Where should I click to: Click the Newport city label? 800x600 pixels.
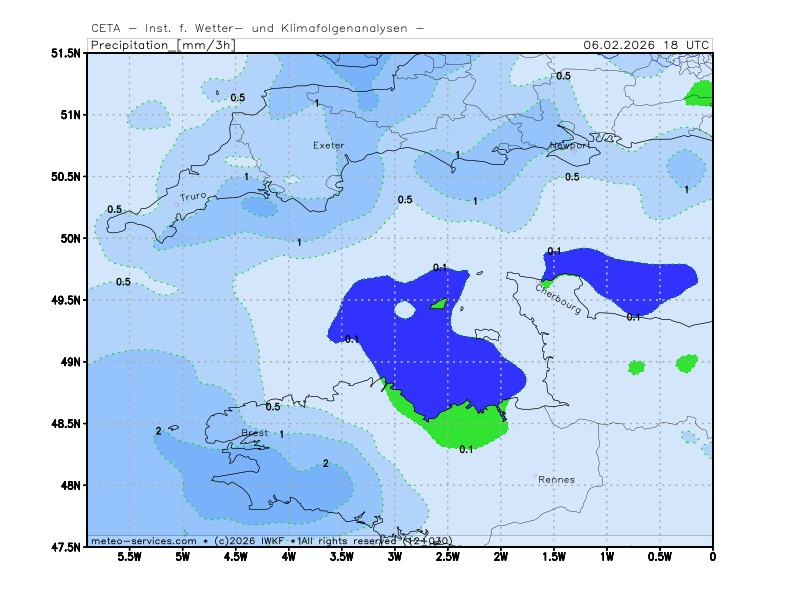coord(568,145)
